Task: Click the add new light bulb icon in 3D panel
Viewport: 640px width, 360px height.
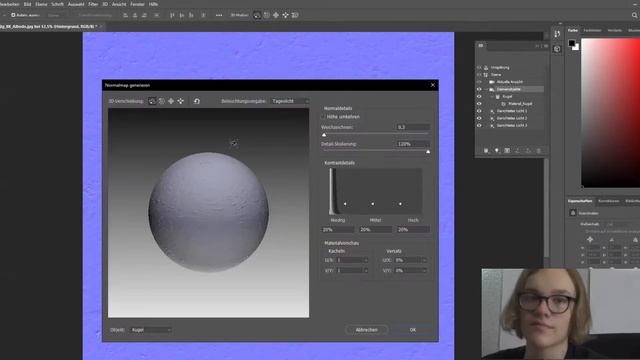Action: point(497,151)
